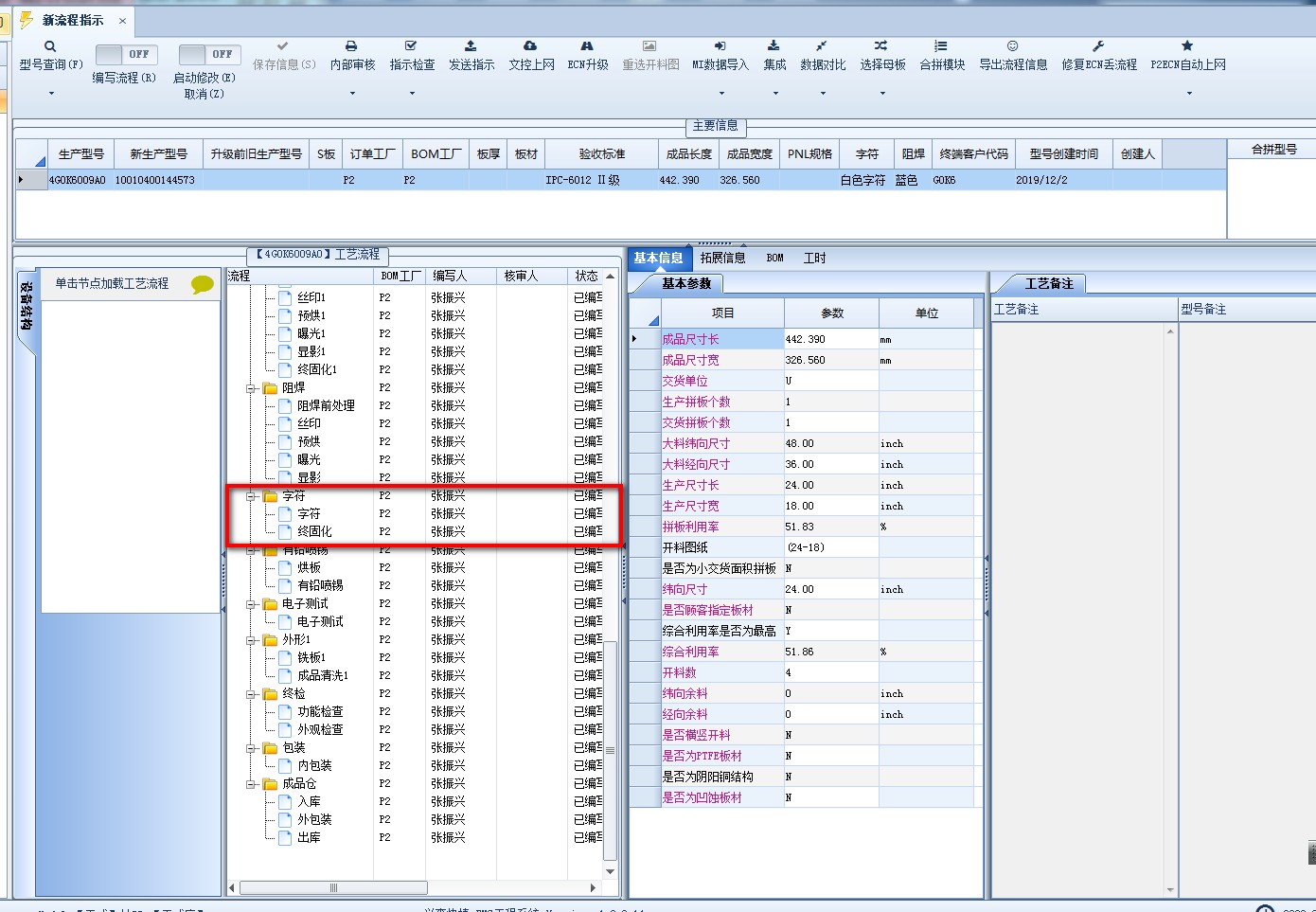Click process tree scroll down arrow

(x=610, y=871)
